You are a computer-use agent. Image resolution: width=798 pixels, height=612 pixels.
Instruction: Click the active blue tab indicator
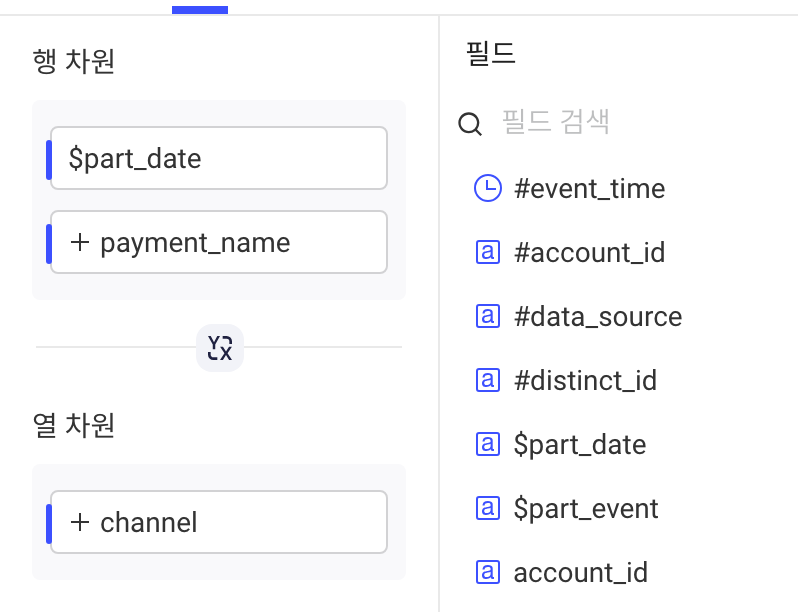click(x=200, y=10)
